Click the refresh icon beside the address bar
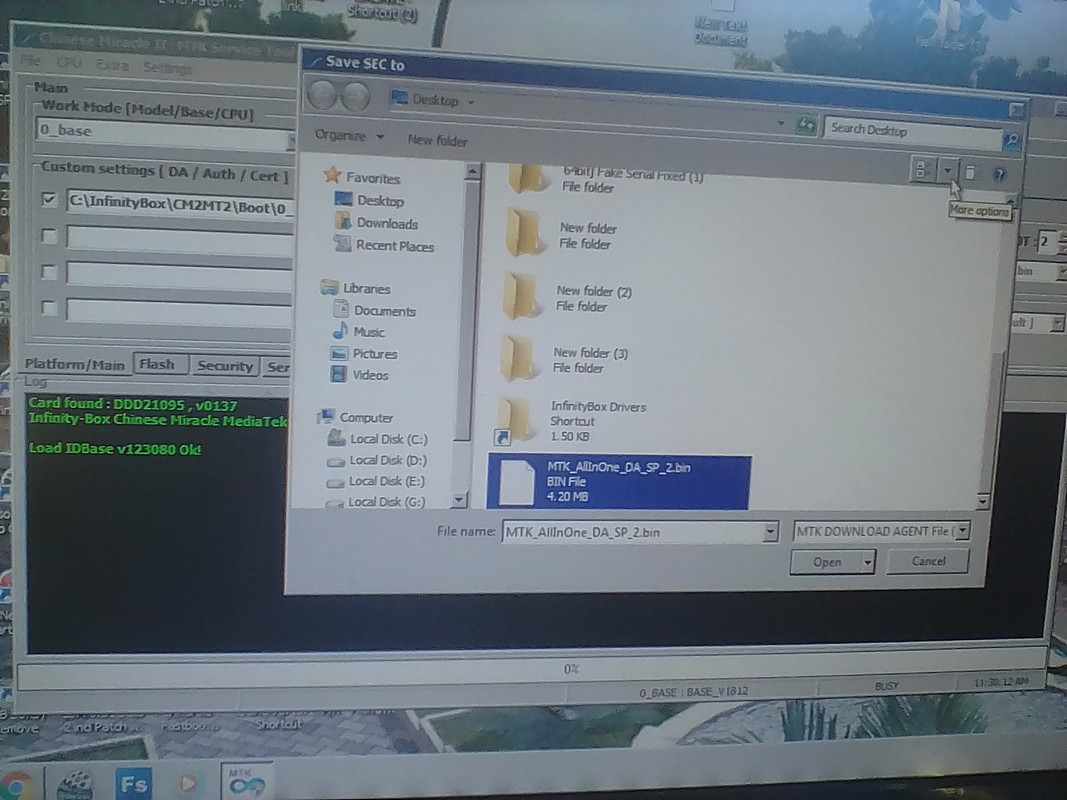 806,125
